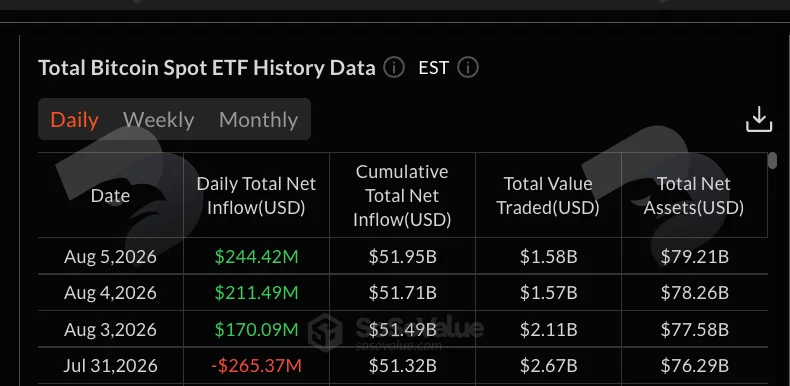Open info icon beside History Data title
The image size is (790, 386).
(x=393, y=68)
